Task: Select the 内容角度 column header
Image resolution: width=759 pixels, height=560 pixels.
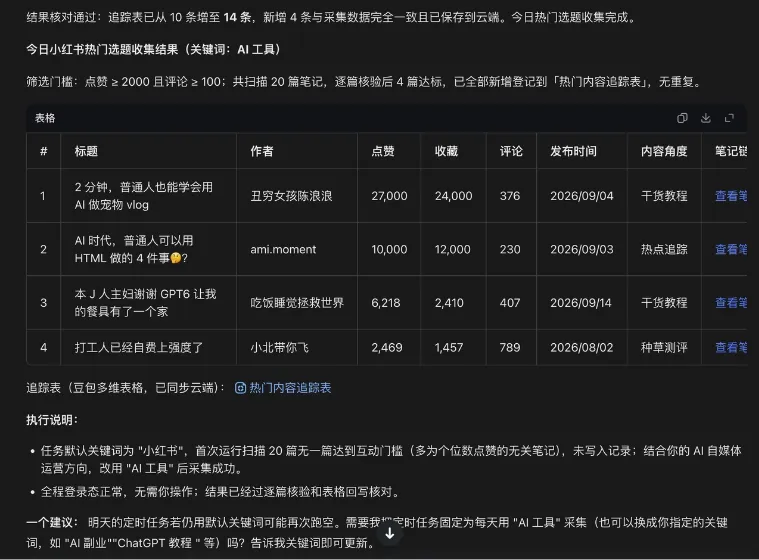Action: tap(664, 151)
